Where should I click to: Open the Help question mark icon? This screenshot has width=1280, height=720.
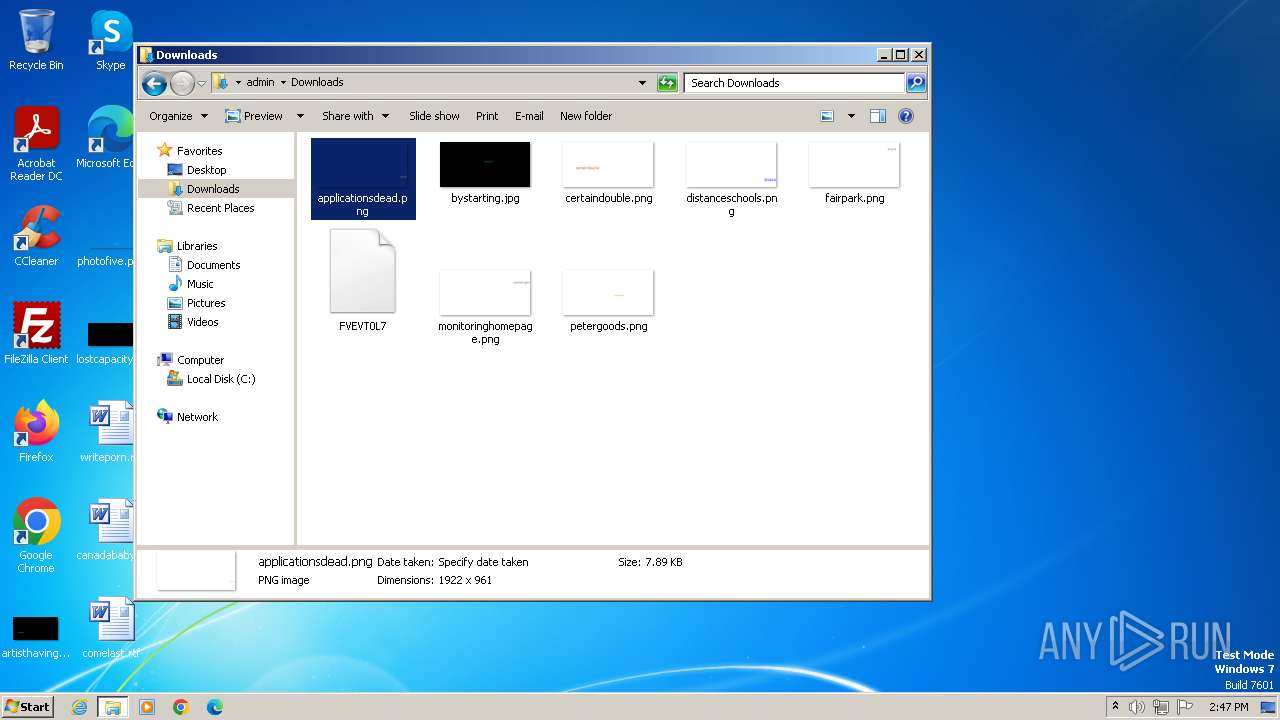tap(906, 116)
